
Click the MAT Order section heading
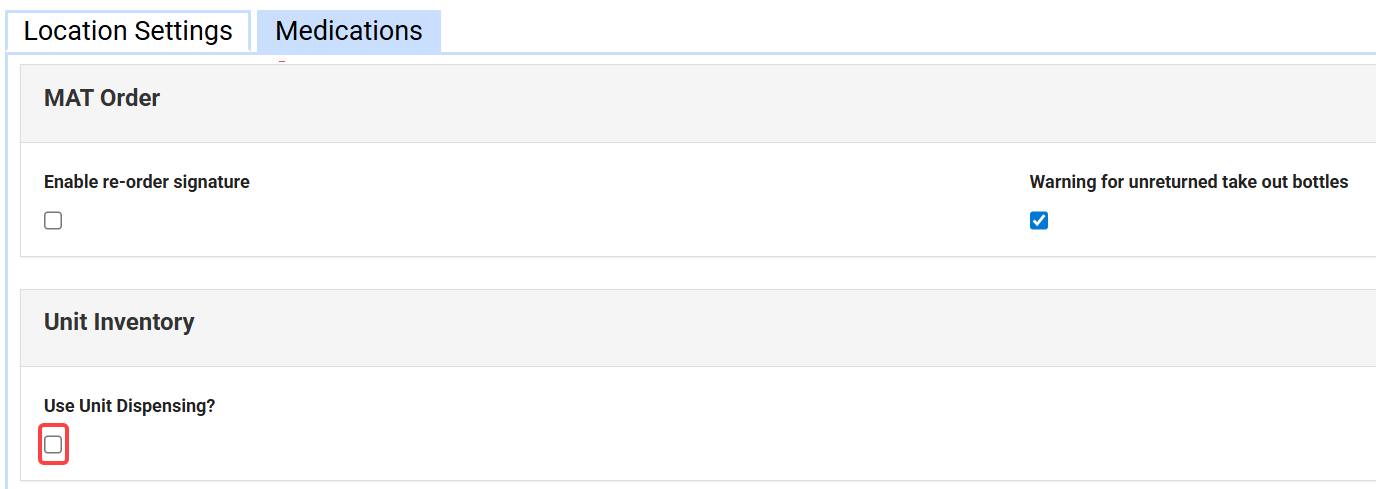tap(102, 98)
